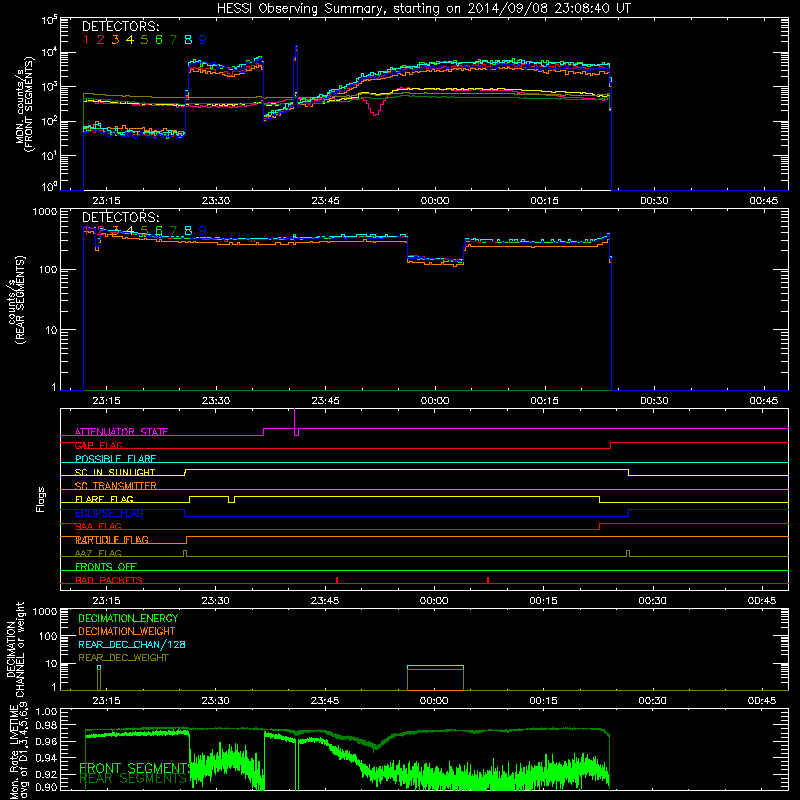Select orange detector 3 label in front segments legend
The image size is (800, 800).
point(115,40)
